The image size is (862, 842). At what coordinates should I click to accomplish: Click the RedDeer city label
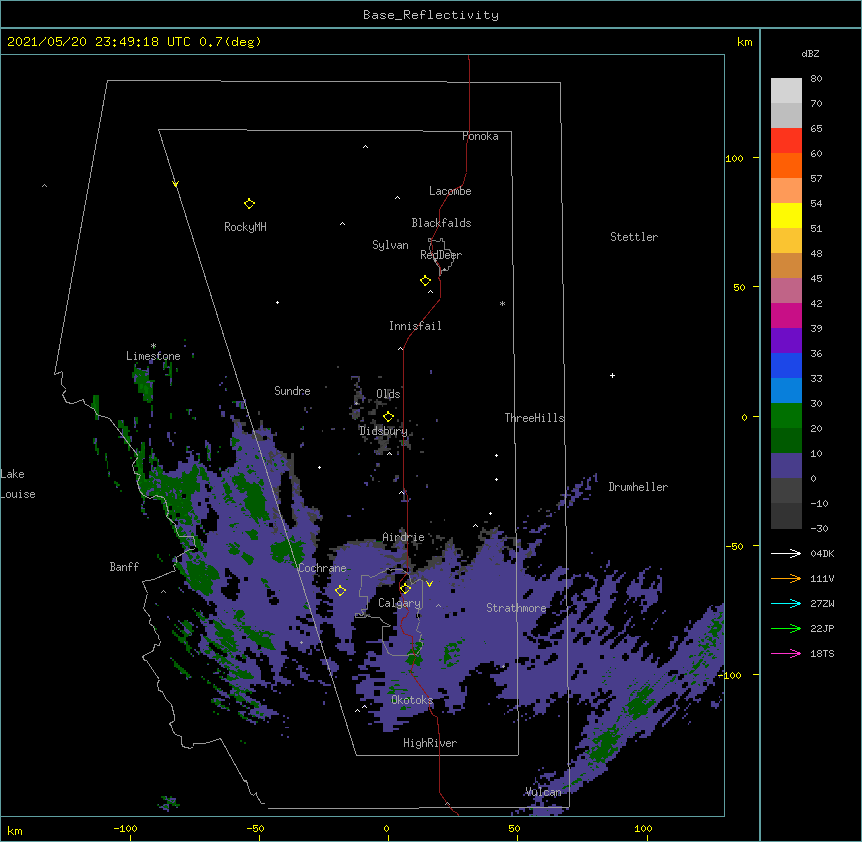pos(441,255)
